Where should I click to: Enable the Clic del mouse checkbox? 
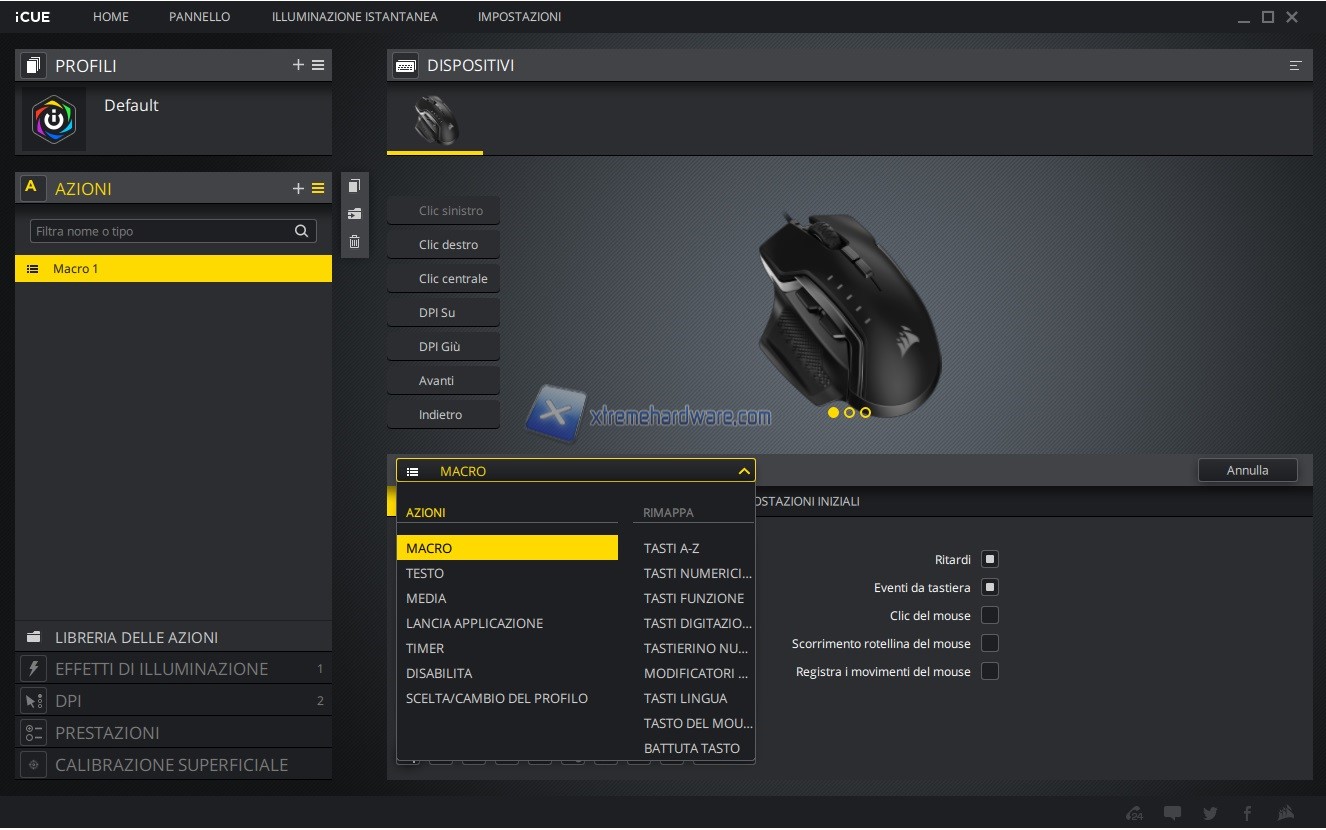pos(990,616)
